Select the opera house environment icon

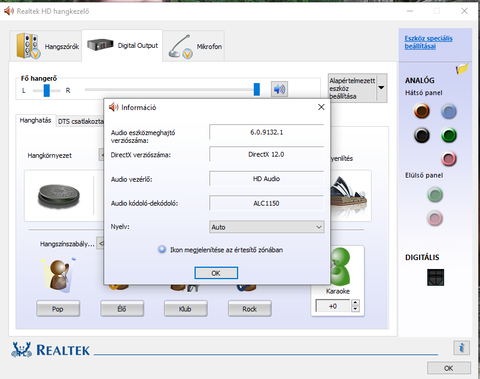(x=349, y=196)
